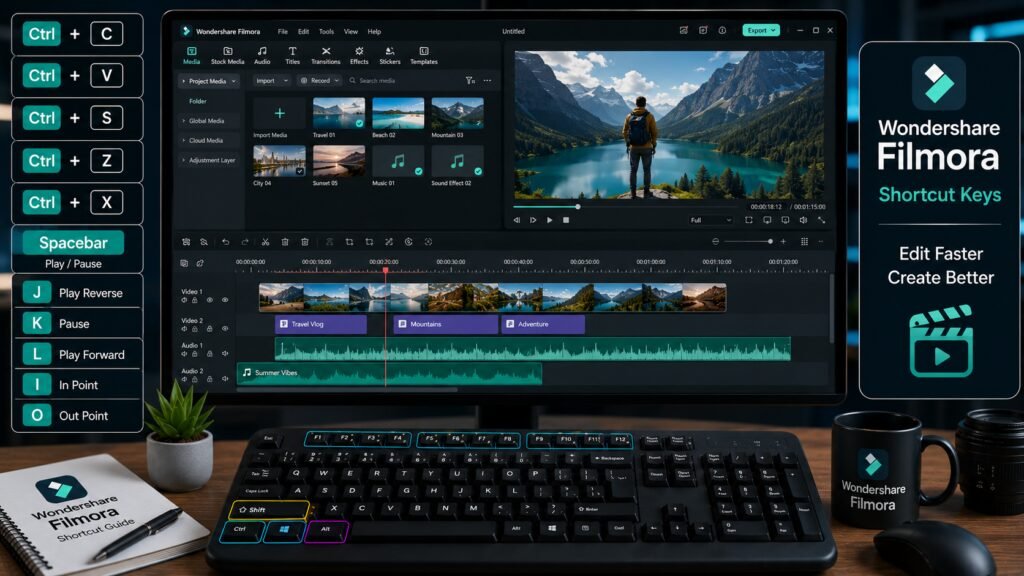Toggle the checkmark on City 04 thumbnail
The image size is (1024, 576).
pos(300,171)
